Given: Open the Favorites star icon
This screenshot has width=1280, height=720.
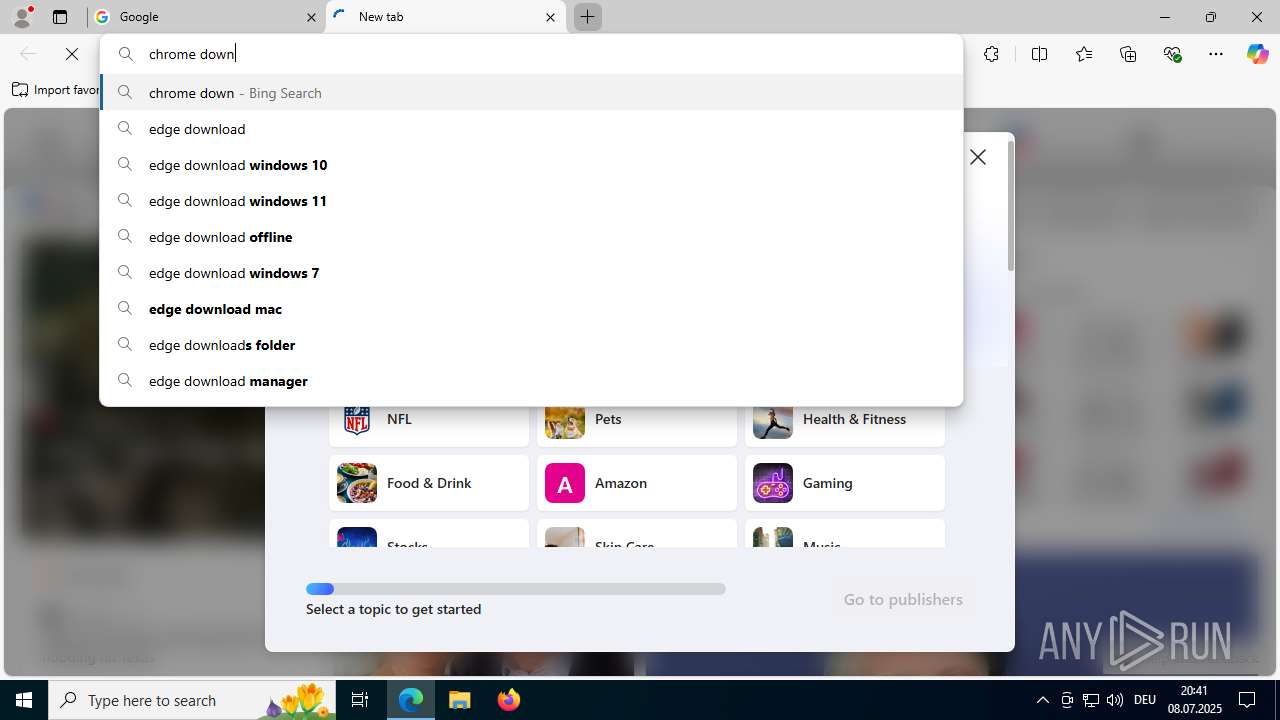Looking at the screenshot, I should click(1084, 54).
